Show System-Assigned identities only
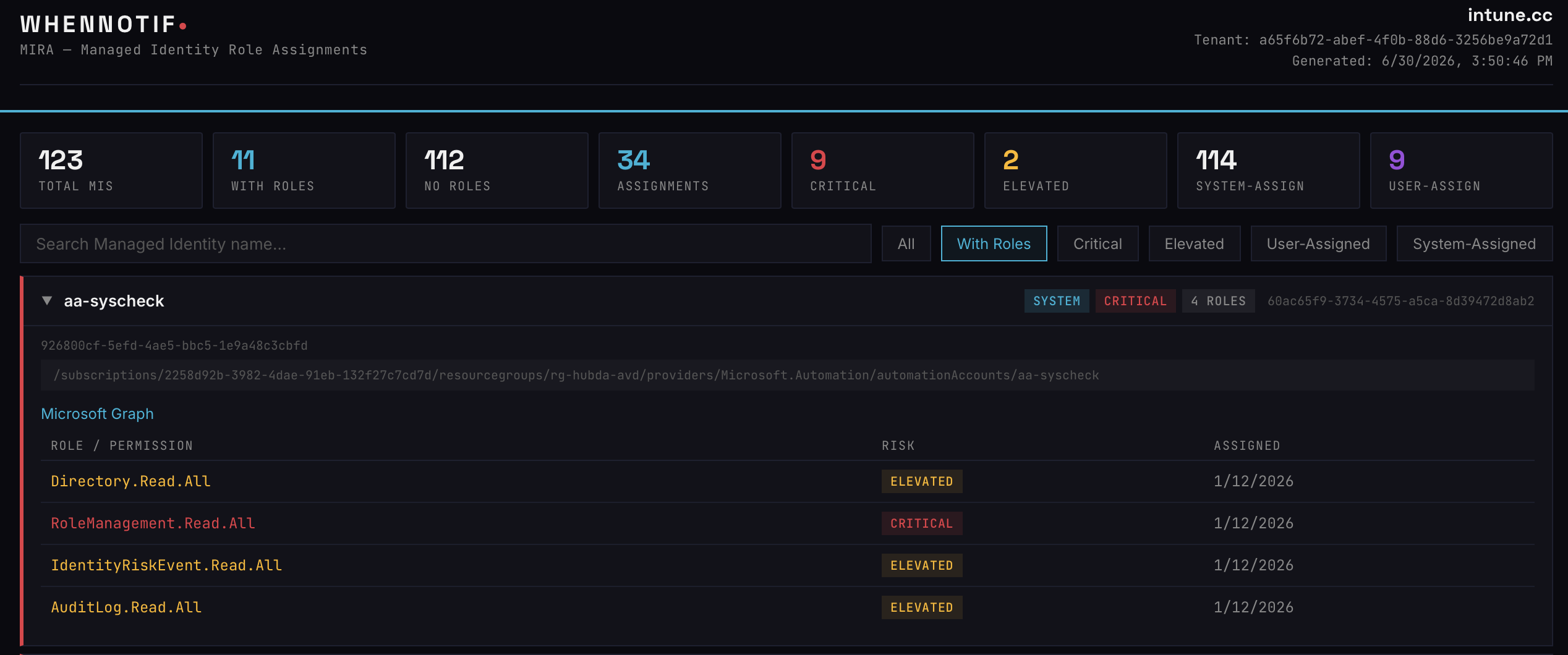The height and width of the screenshot is (655, 1568). (x=1474, y=243)
